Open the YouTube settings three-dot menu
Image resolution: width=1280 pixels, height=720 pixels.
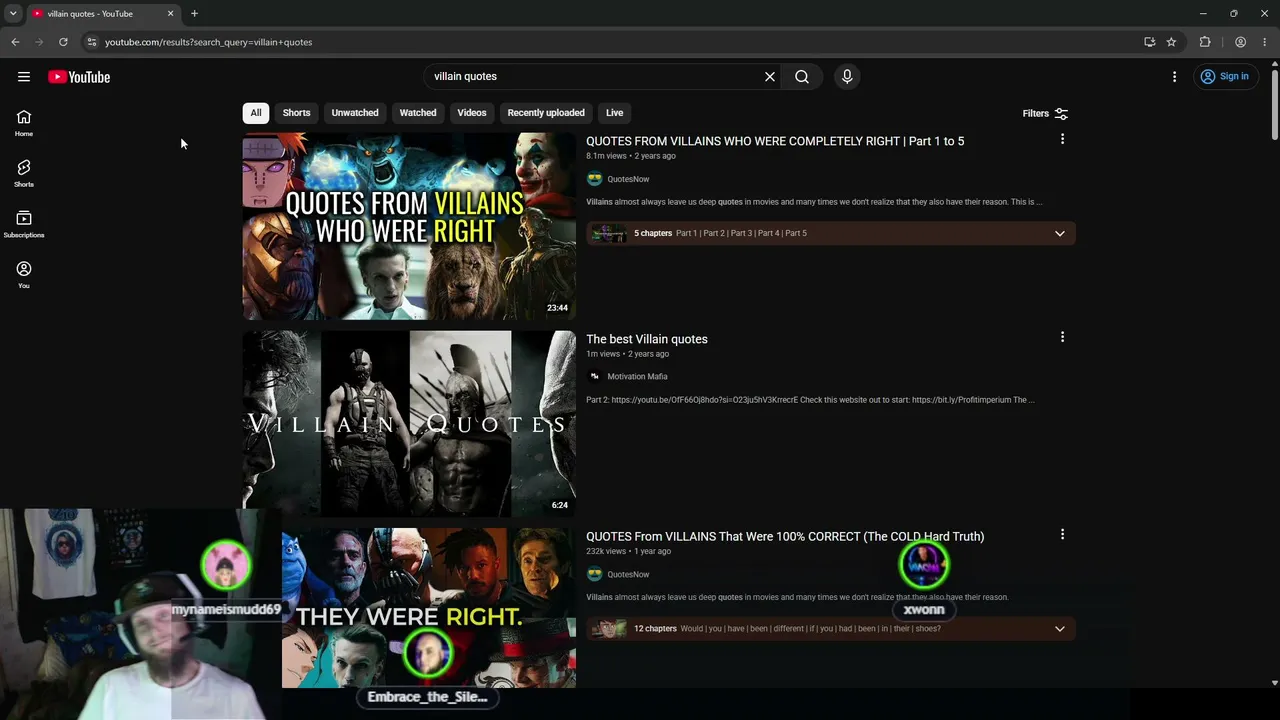[1174, 77]
